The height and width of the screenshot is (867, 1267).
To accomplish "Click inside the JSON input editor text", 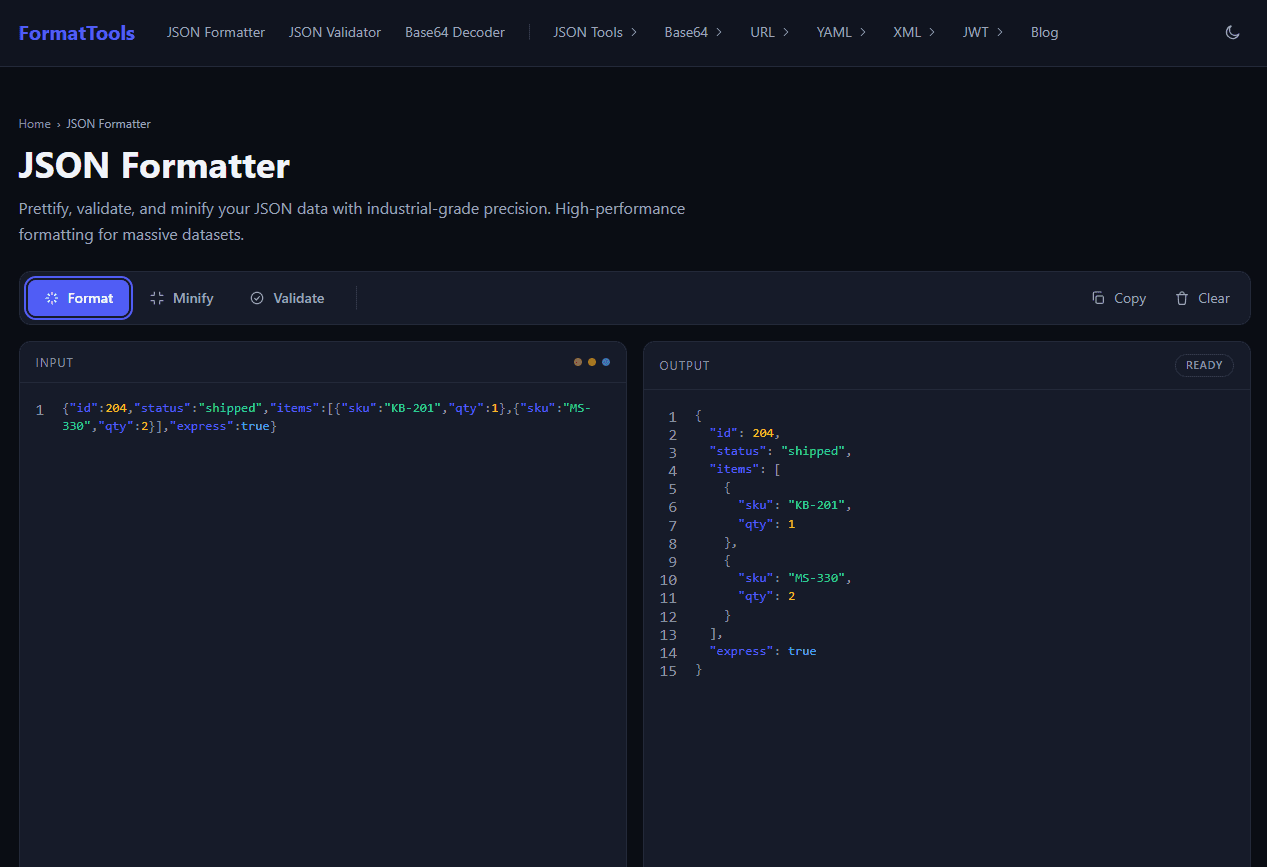I will [x=326, y=417].
